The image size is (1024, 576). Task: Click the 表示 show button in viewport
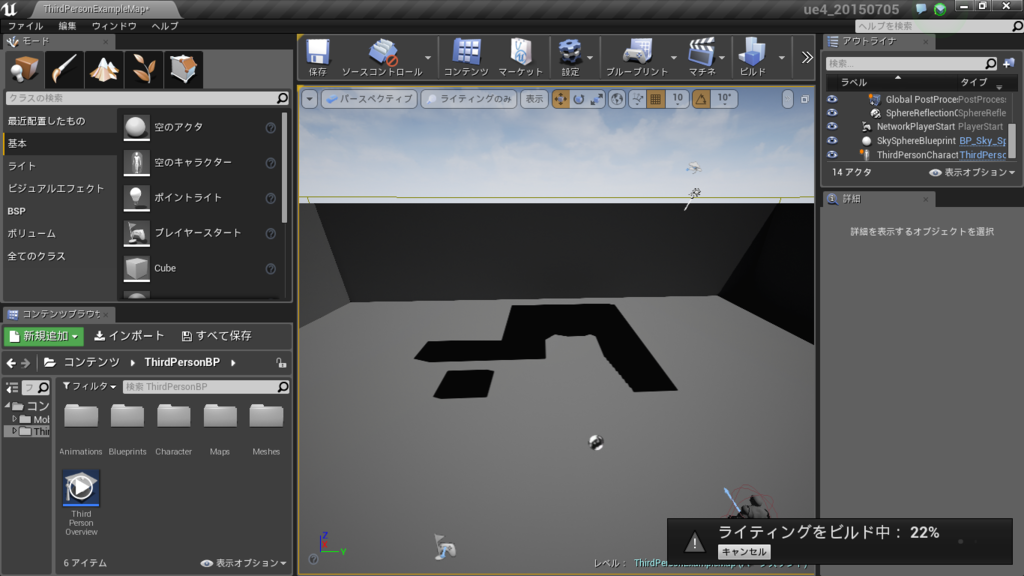[534, 99]
